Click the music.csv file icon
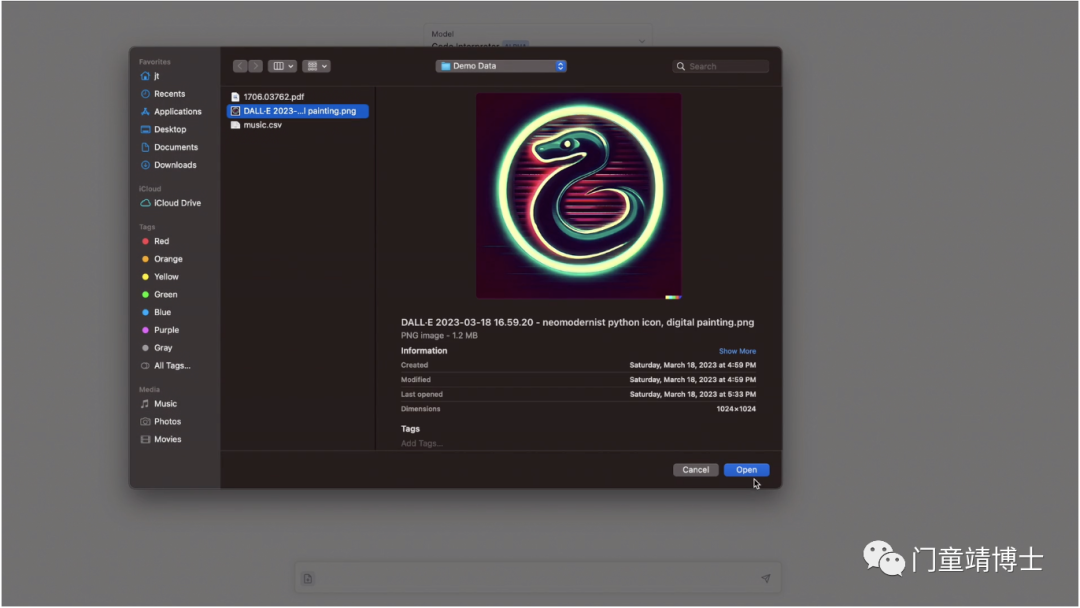The width and height of the screenshot is (1080, 608). pos(236,125)
